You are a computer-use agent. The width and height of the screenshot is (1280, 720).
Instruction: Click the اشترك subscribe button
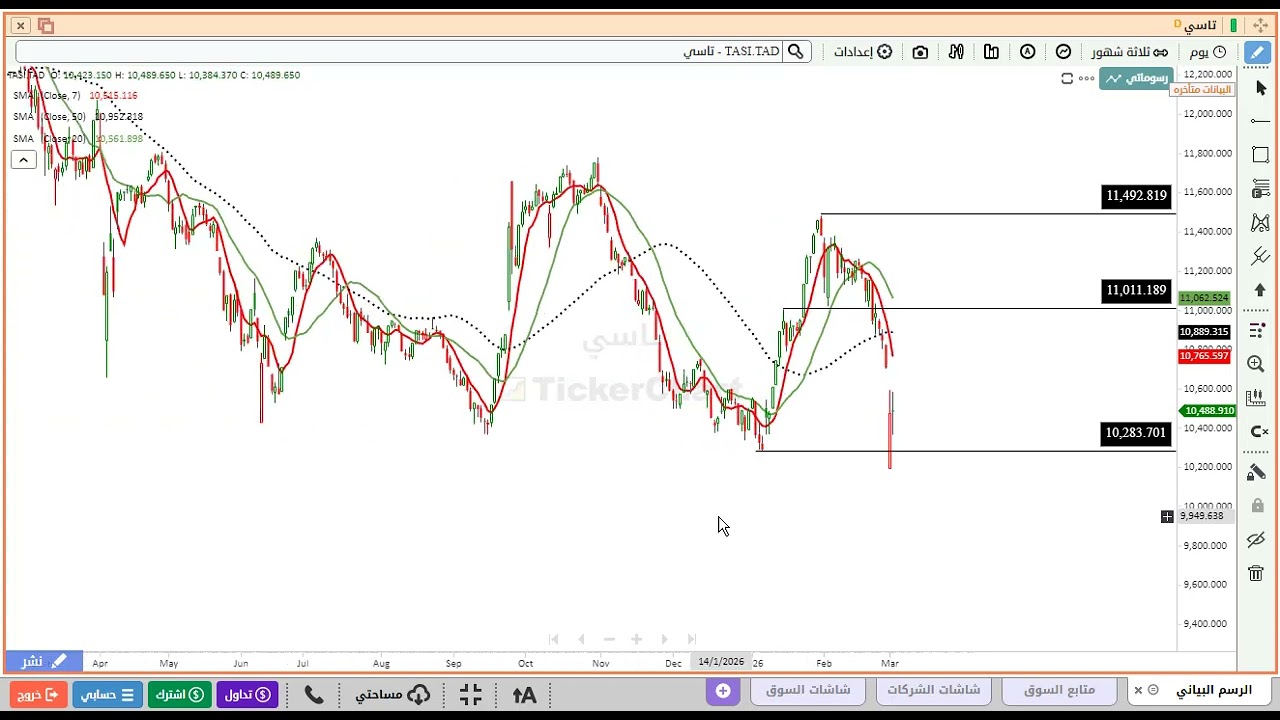180,694
